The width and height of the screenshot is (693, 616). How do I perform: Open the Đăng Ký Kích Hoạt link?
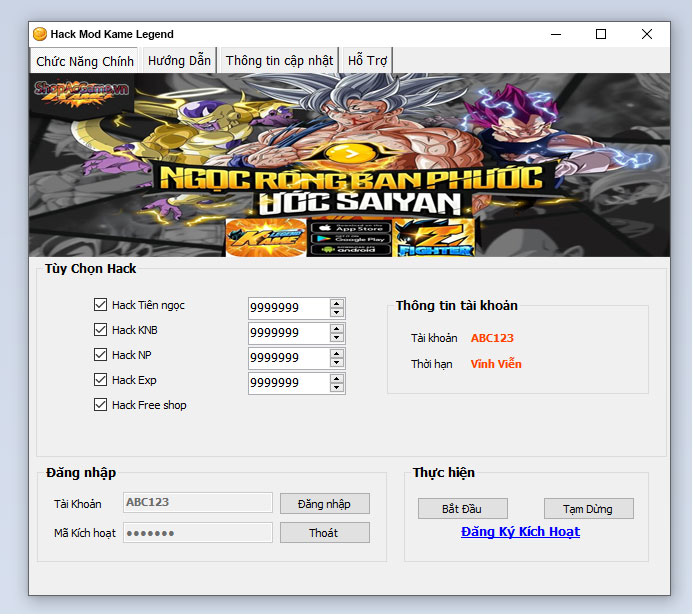520,532
